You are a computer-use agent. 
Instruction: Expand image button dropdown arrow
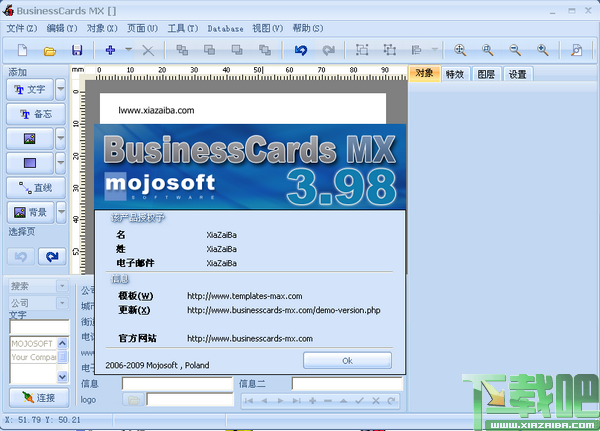(60, 139)
